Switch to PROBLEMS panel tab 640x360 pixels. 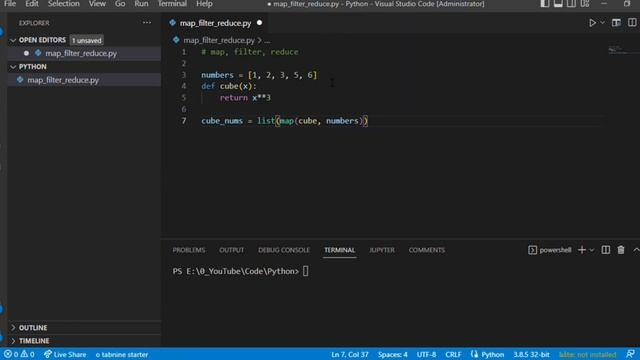pos(189,250)
